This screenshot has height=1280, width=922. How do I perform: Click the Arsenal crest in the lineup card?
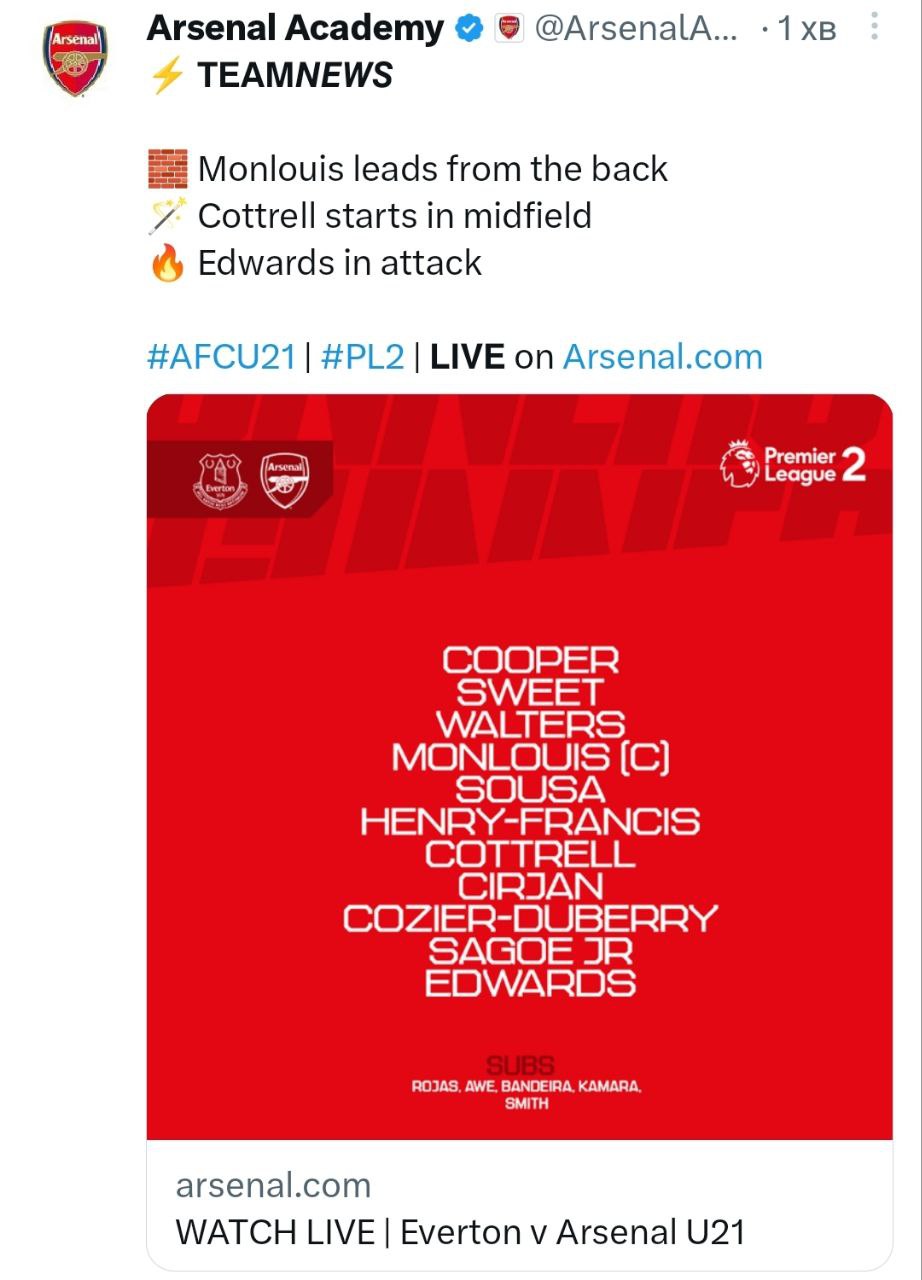tap(284, 480)
